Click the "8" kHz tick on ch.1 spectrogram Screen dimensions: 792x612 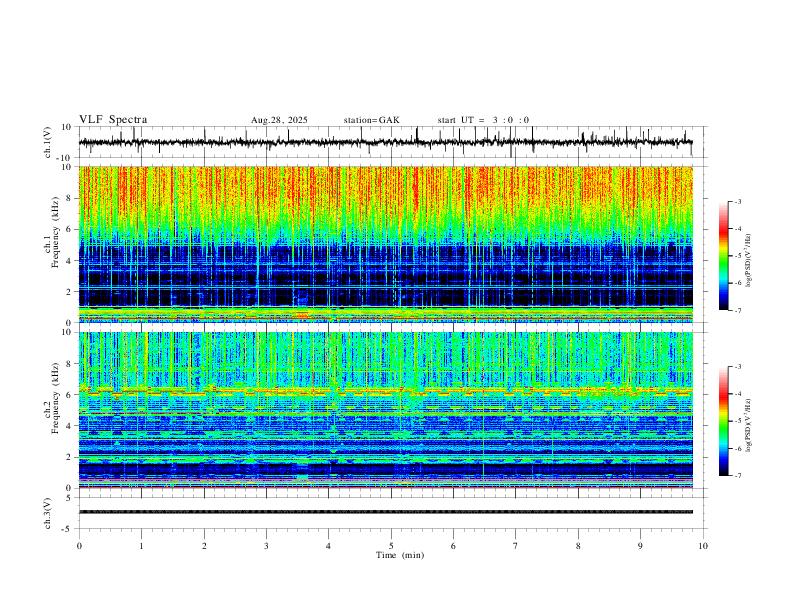click(70, 198)
